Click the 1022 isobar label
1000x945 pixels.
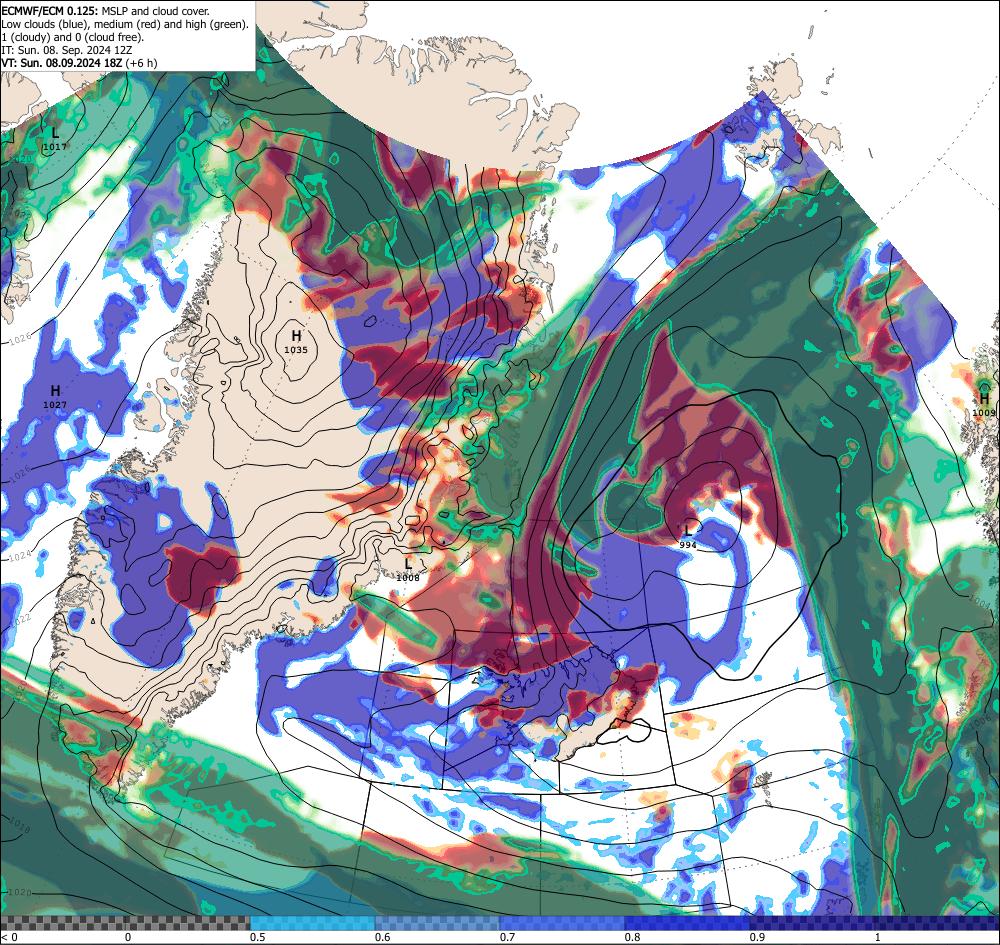coord(21,619)
